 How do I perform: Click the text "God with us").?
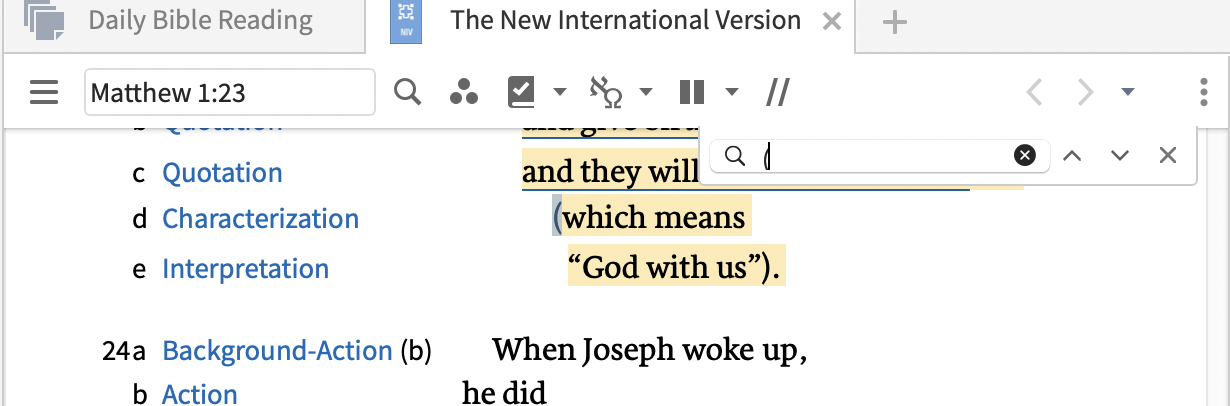click(675, 268)
